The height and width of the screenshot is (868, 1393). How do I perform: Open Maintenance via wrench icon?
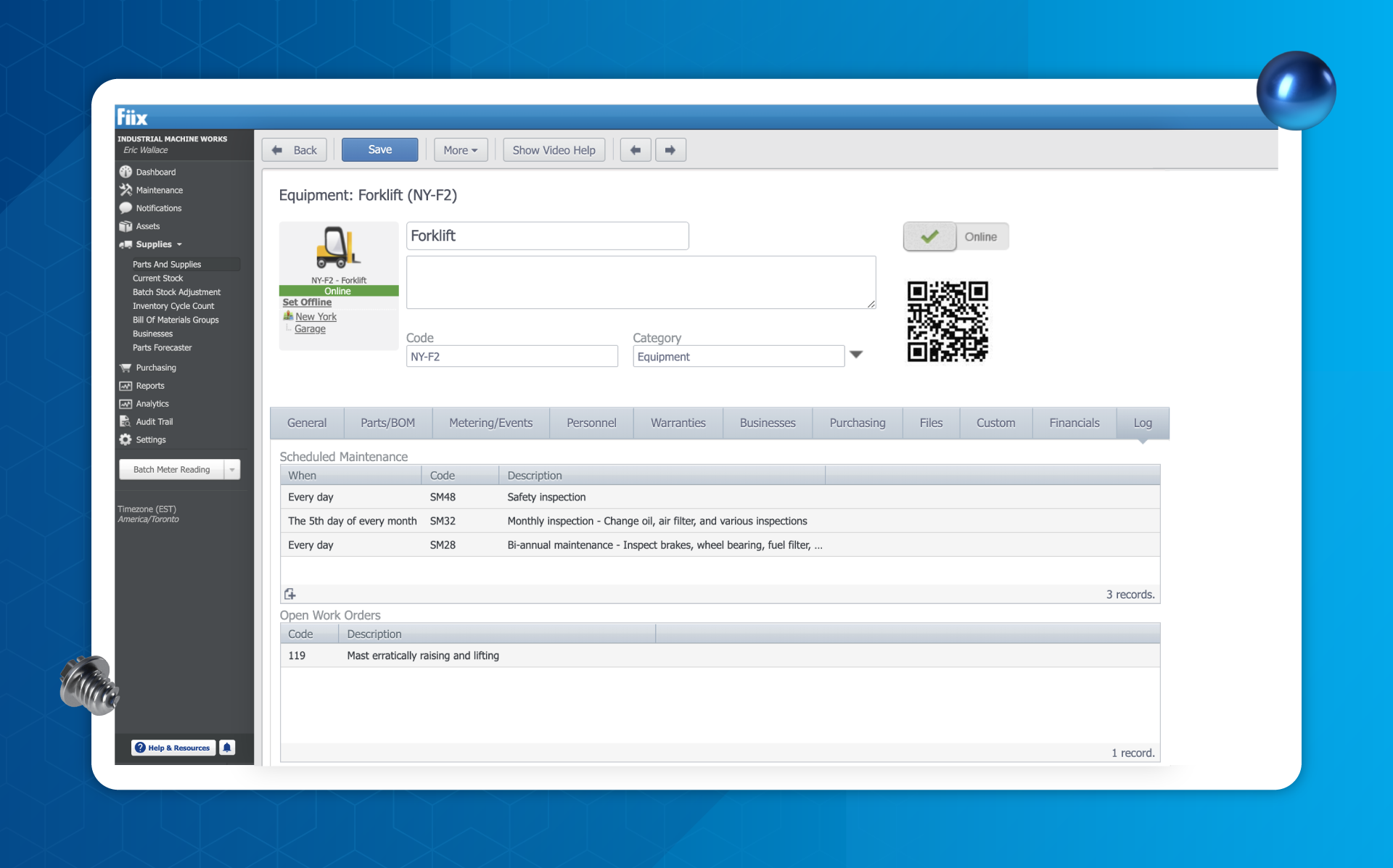[x=126, y=190]
